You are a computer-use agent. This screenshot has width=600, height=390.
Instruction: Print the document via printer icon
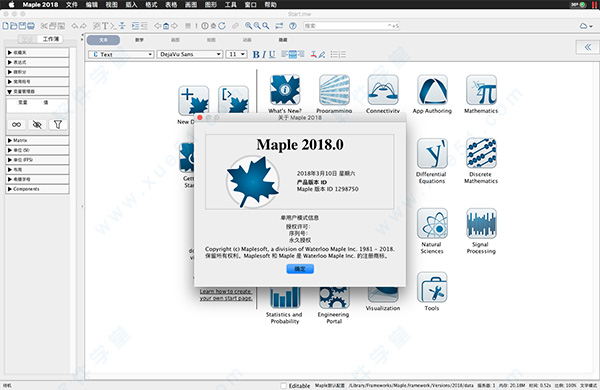pos(31,26)
